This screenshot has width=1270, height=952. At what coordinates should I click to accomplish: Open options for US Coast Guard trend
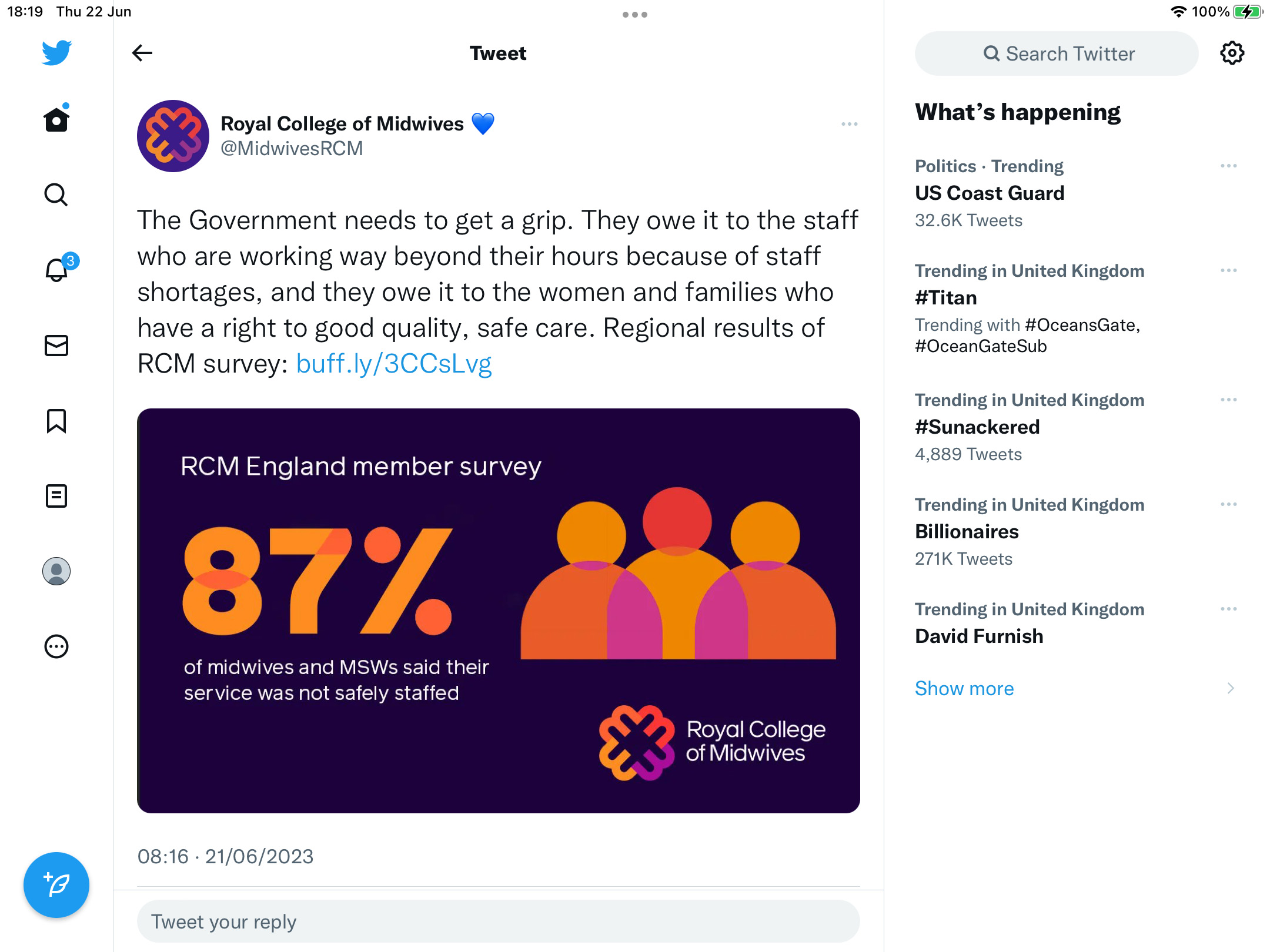[x=1228, y=166]
